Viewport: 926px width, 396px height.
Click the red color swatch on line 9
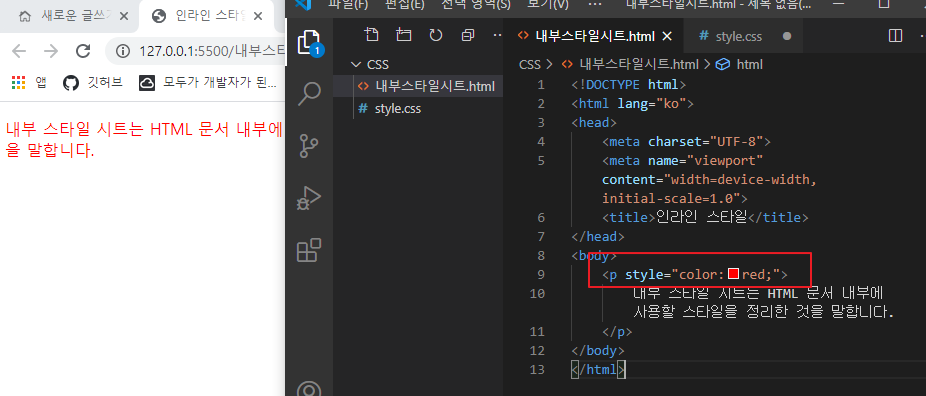click(733, 274)
